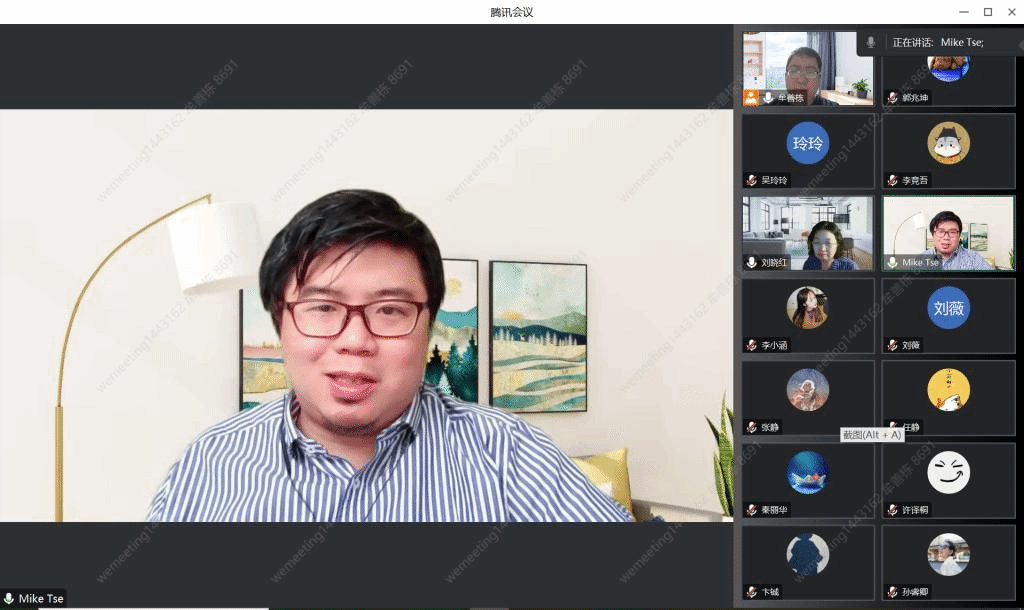Image resolution: width=1024 pixels, height=610 pixels.
Task: Click the active mic icon beside 刘晓红
Action: coord(752,263)
